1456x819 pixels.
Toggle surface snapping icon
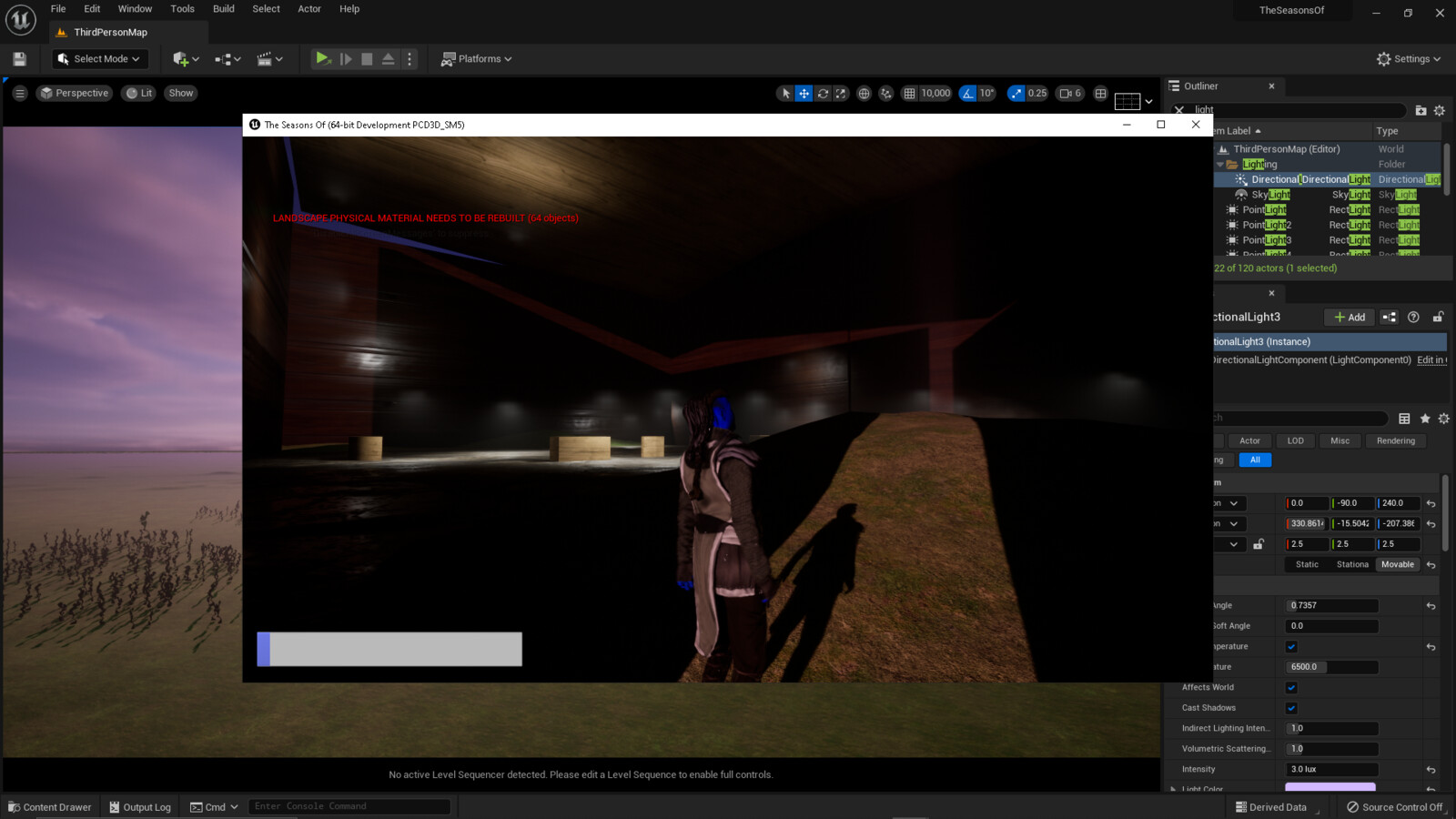pos(885,93)
